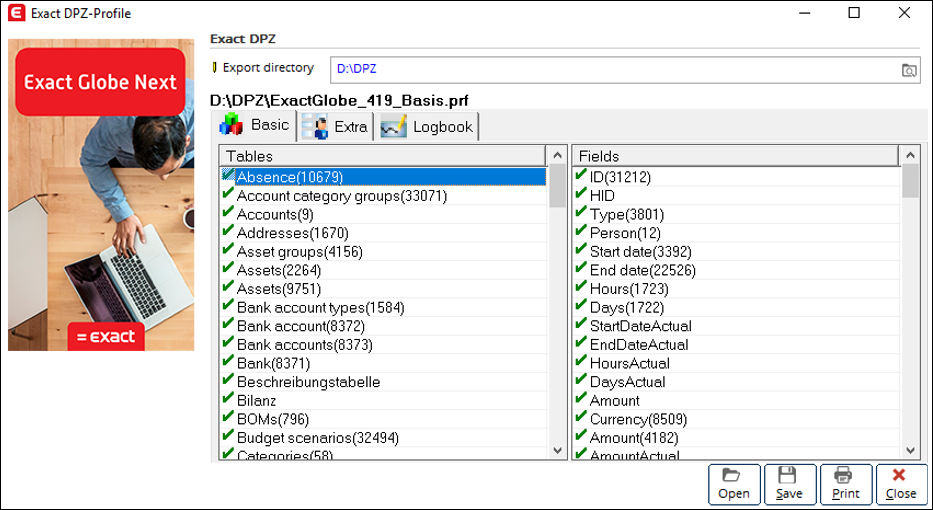Select the BOMs(796) table row
933x510 pixels.
383,419
